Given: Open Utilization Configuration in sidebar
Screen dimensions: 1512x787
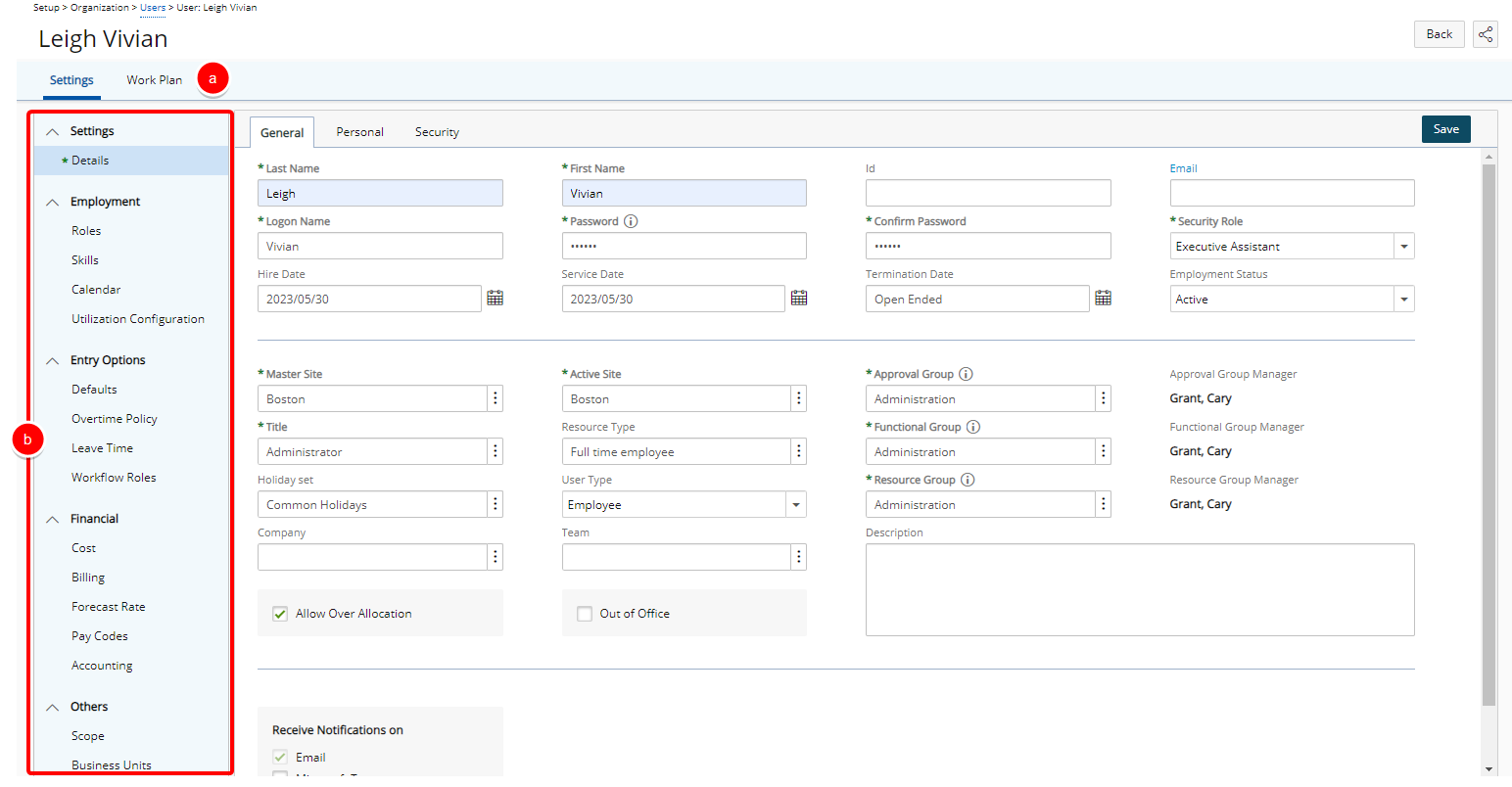Looking at the screenshot, I should click(138, 319).
